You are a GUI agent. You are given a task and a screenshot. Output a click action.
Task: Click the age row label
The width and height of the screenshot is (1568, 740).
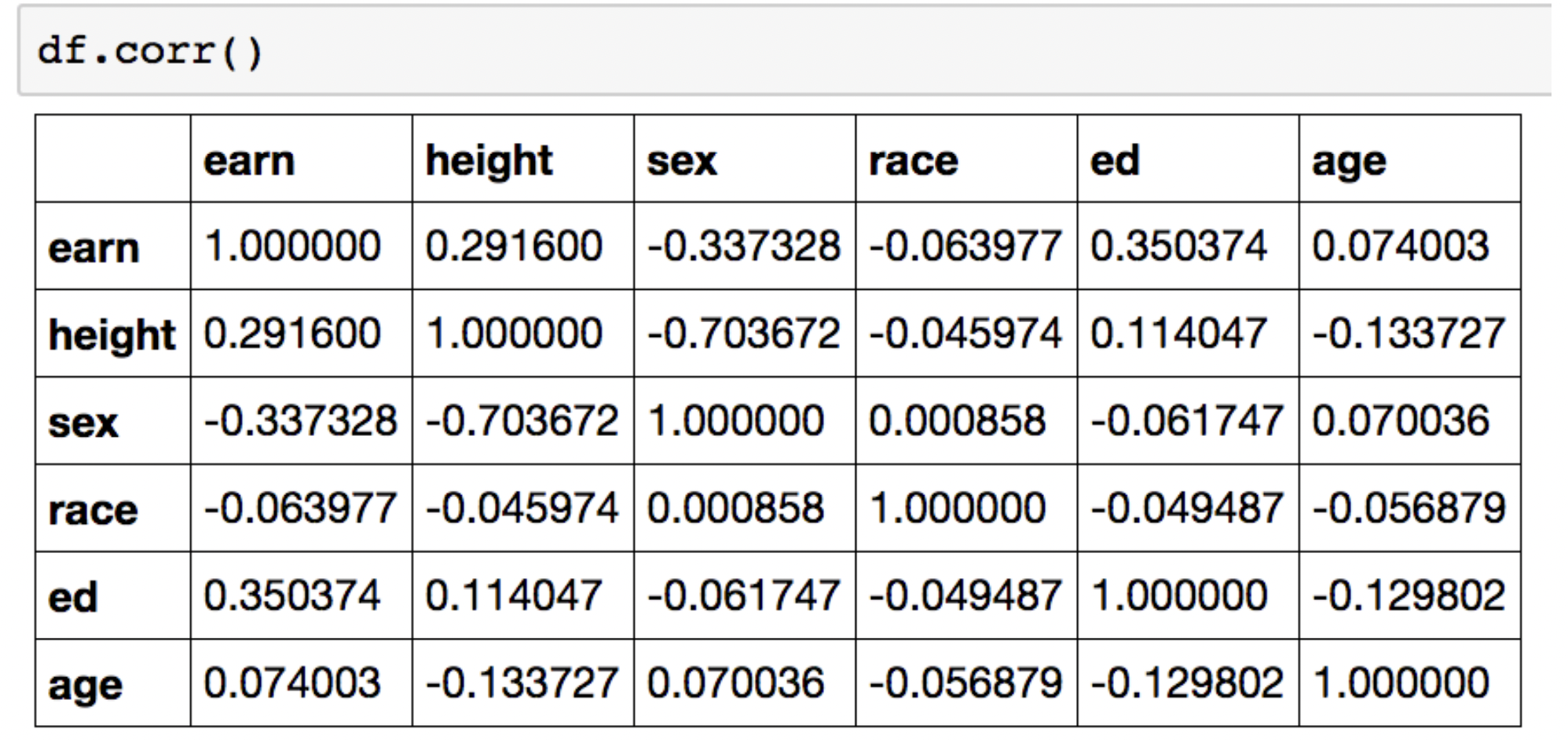pyautogui.click(x=113, y=683)
